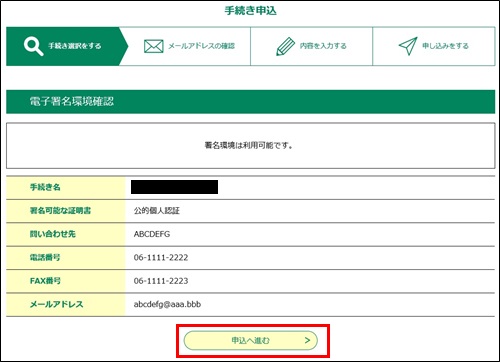The image size is (500, 362).
Task: Click the phone number 06-1111-2222
Action: 161,257
